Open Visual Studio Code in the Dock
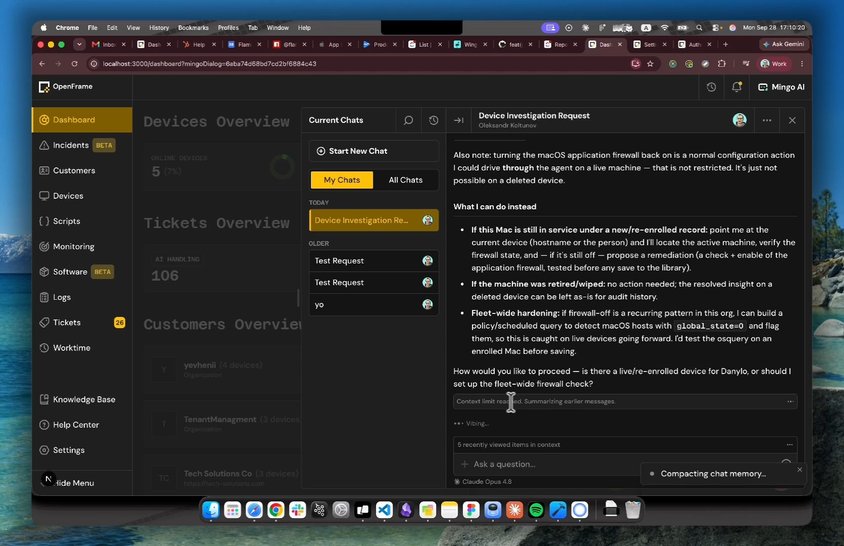Image resolution: width=844 pixels, height=546 pixels. [384, 509]
